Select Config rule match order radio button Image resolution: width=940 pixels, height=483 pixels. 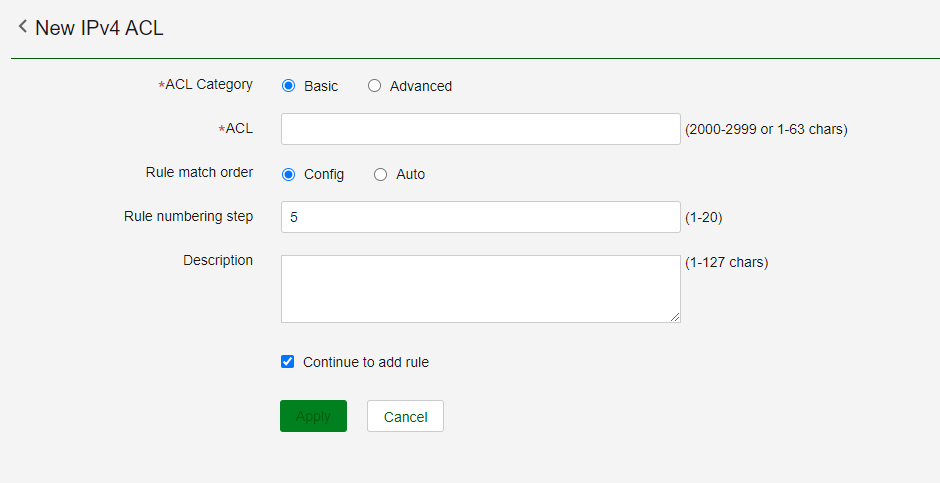point(289,174)
